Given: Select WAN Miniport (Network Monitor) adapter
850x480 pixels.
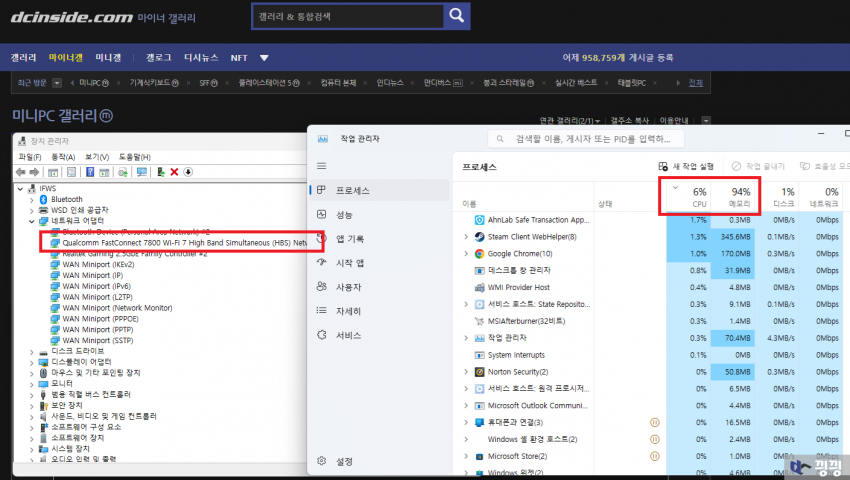Looking at the screenshot, I should coord(117,308).
